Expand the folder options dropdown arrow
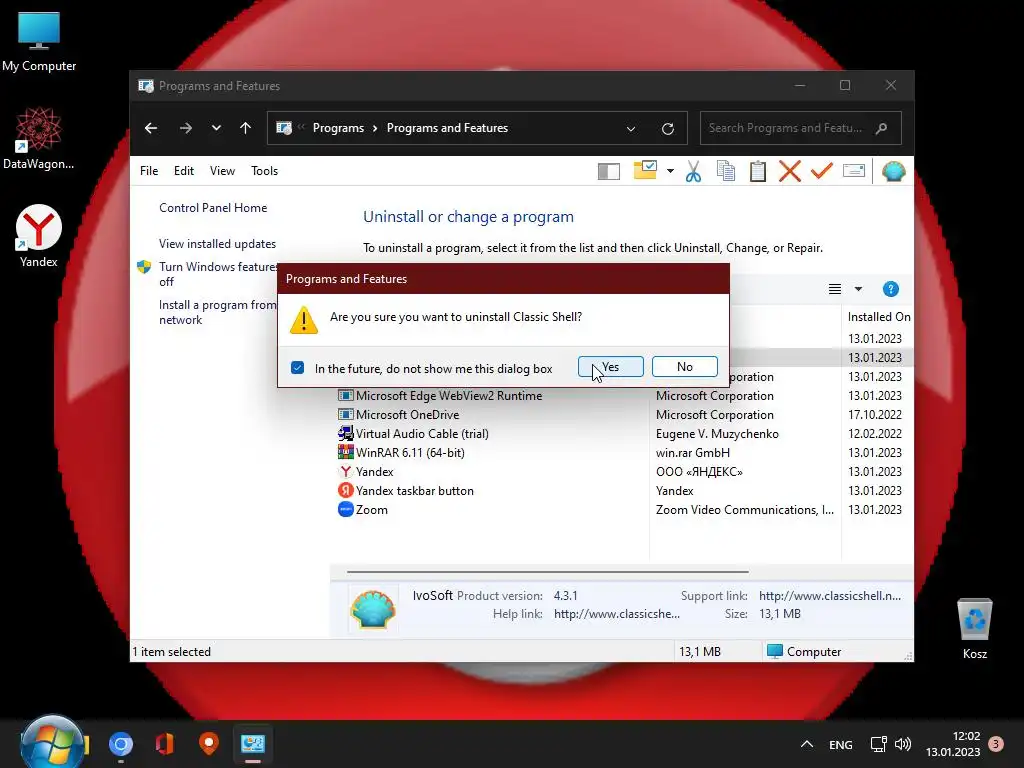1024x768 pixels. 670,171
